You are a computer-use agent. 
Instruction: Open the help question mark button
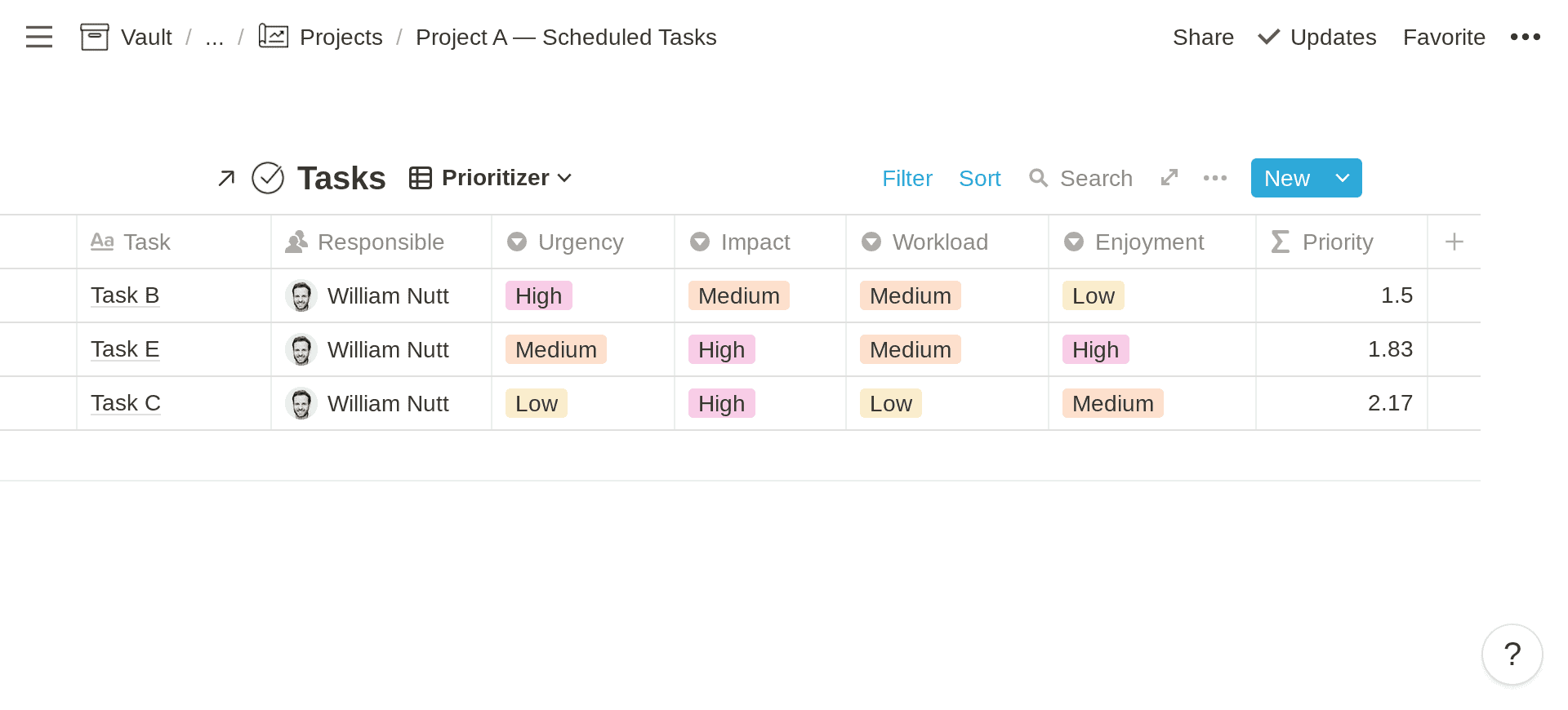tap(1512, 655)
